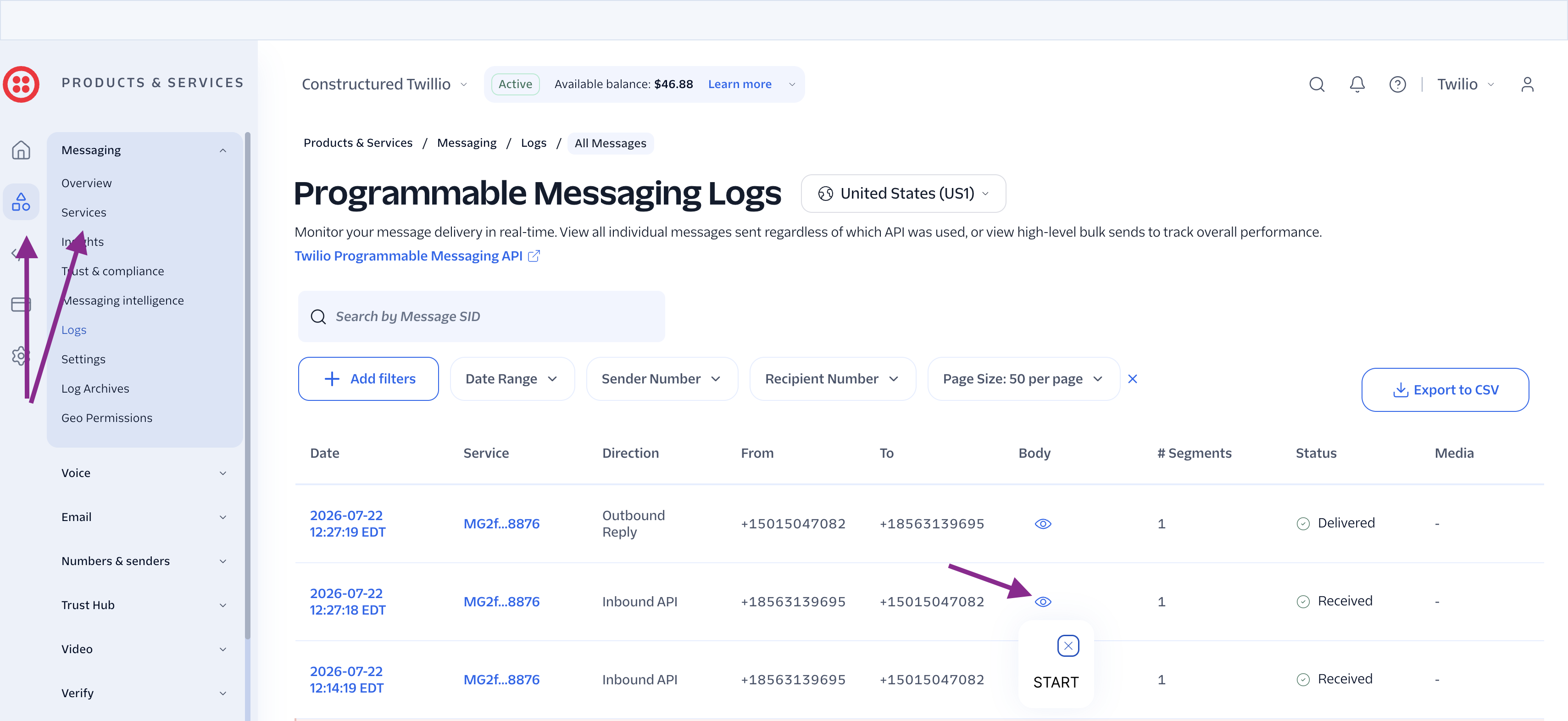
Task: Open service MG2f...8876 in Outbound Reply row
Action: point(501,524)
